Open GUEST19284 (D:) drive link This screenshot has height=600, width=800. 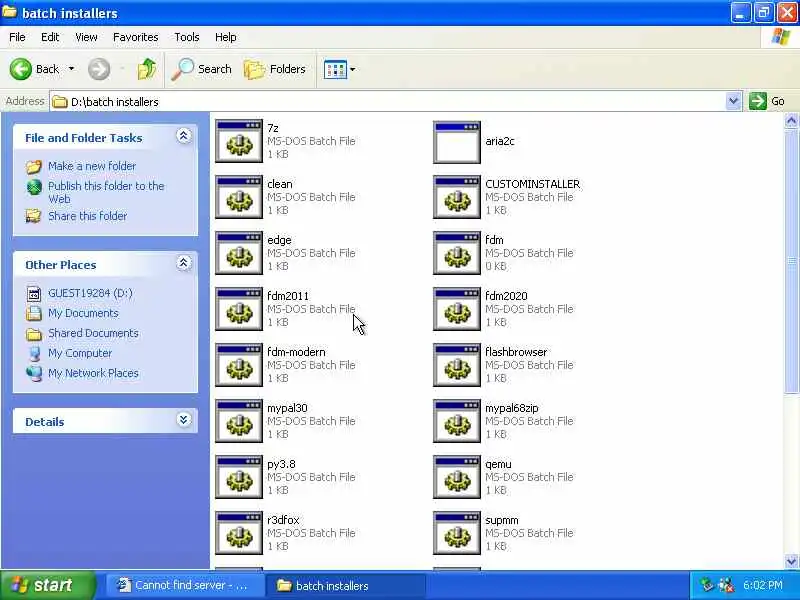tap(90, 293)
